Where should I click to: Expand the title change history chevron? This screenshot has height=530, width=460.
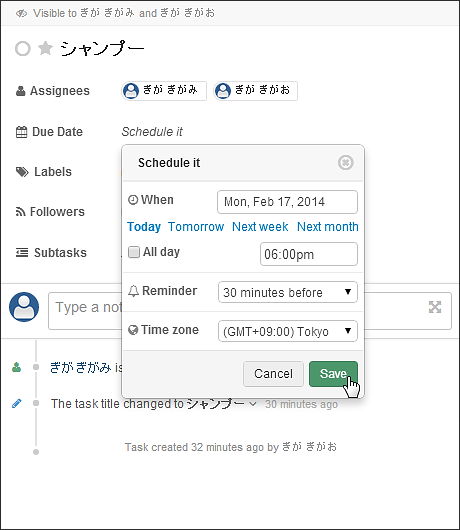(x=253, y=404)
